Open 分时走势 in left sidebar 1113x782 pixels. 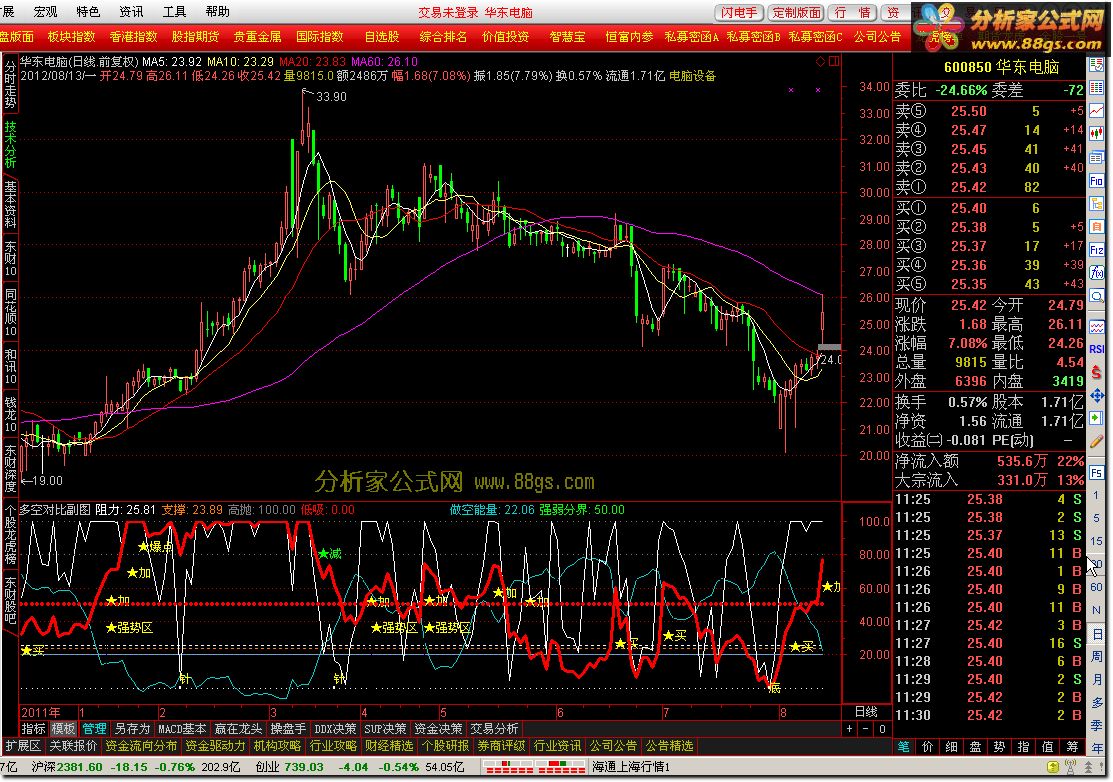coord(10,84)
